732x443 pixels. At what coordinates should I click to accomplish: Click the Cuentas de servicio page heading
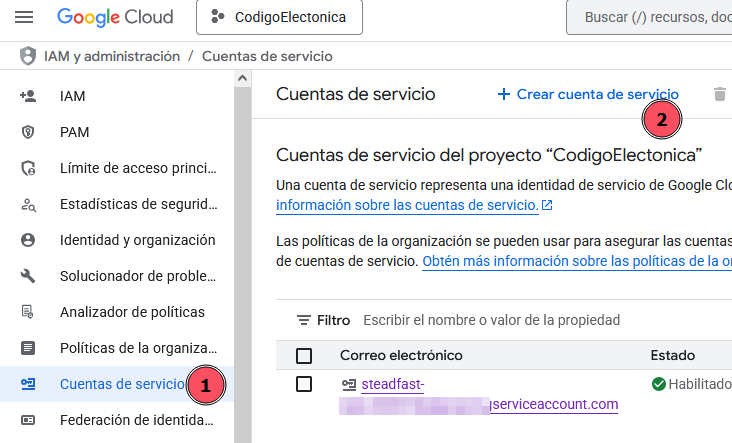pyautogui.click(x=356, y=94)
